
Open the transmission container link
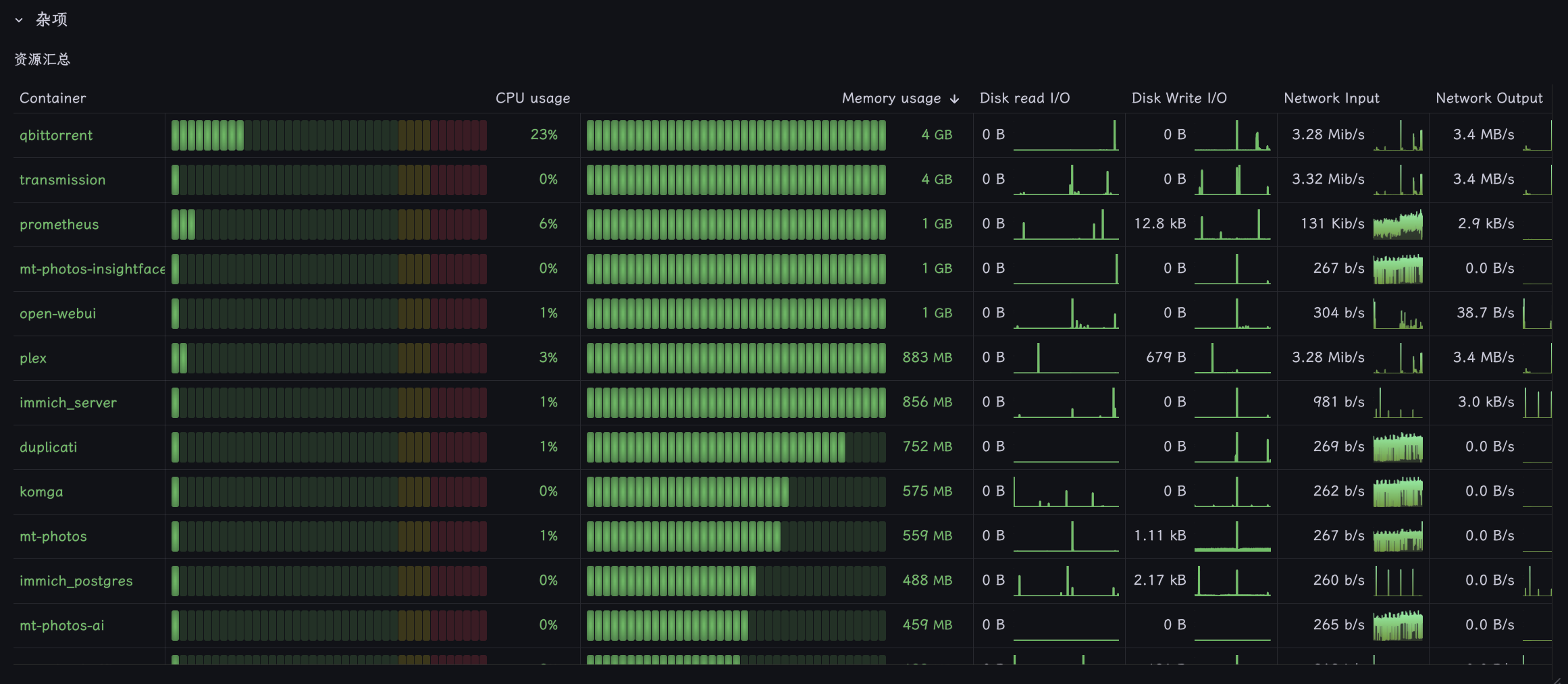pyautogui.click(x=63, y=180)
